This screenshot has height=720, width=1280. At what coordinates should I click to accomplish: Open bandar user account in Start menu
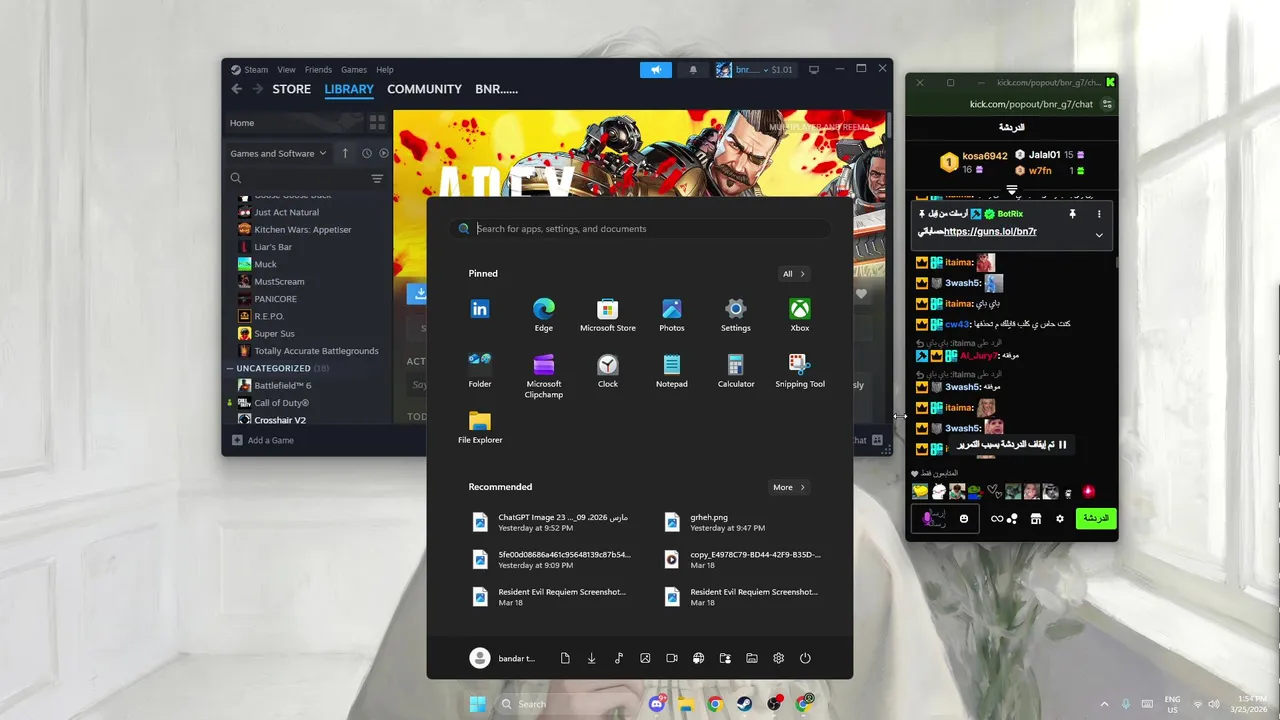(x=503, y=658)
